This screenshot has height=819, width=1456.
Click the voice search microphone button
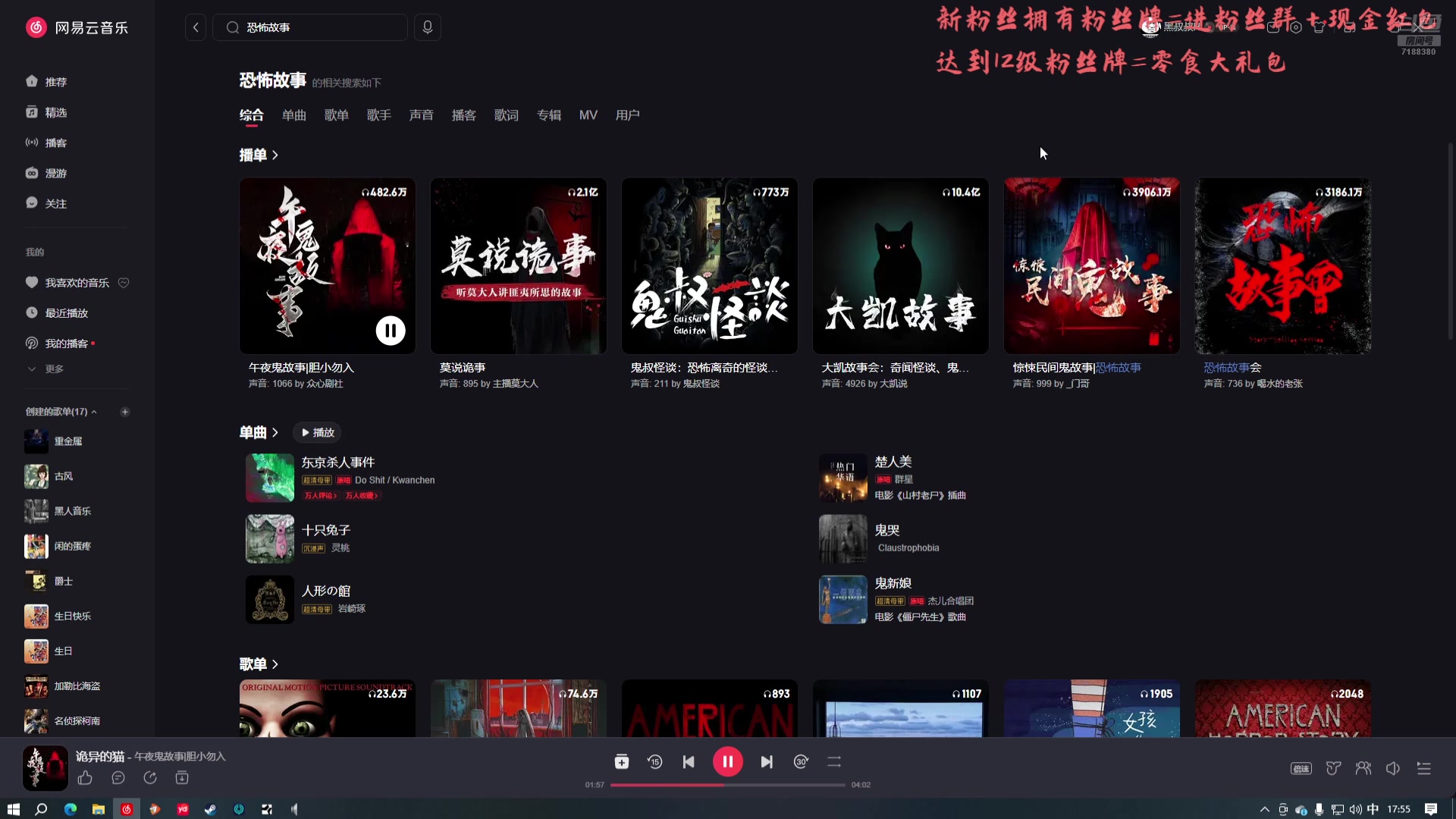click(428, 27)
